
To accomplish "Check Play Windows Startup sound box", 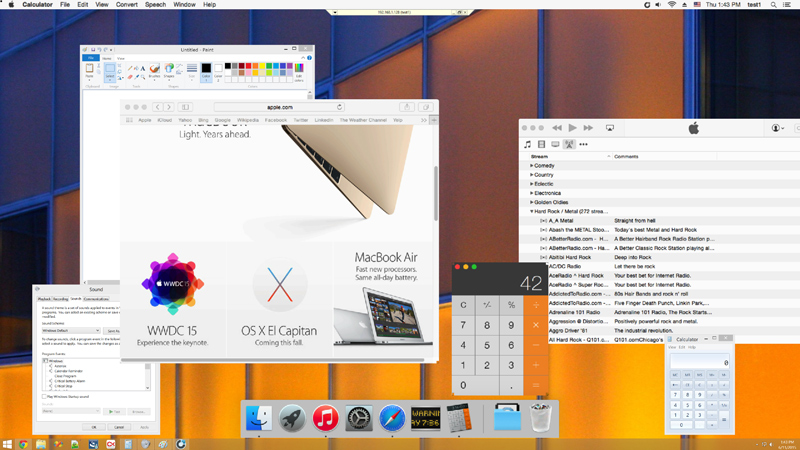I will [44, 396].
